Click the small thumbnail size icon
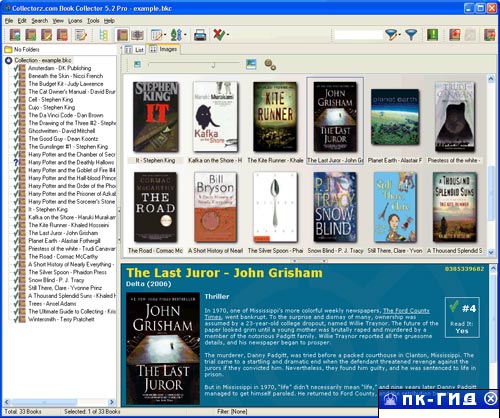500x418 pixels. coord(137,64)
